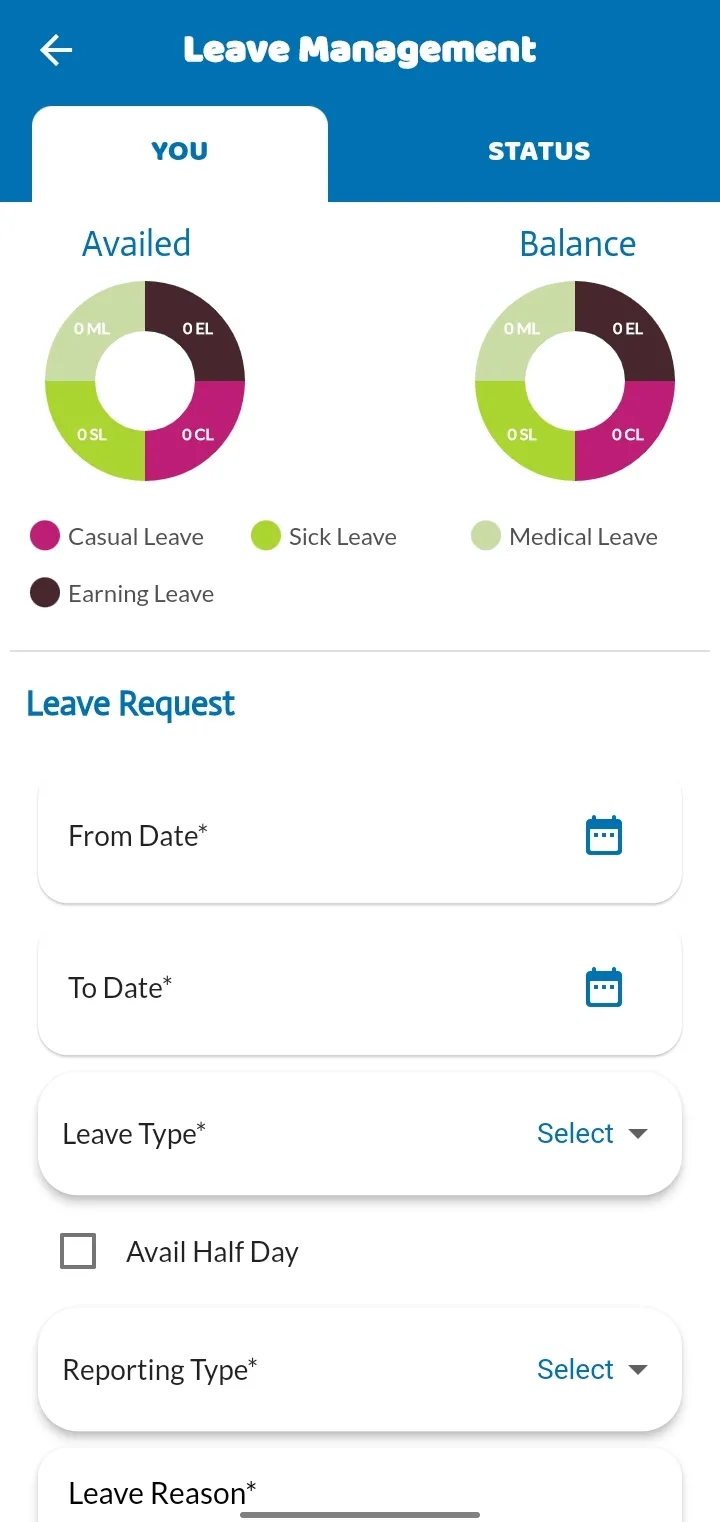Tap the back arrow icon
Viewport: 720px width, 1522px height.
coord(56,50)
